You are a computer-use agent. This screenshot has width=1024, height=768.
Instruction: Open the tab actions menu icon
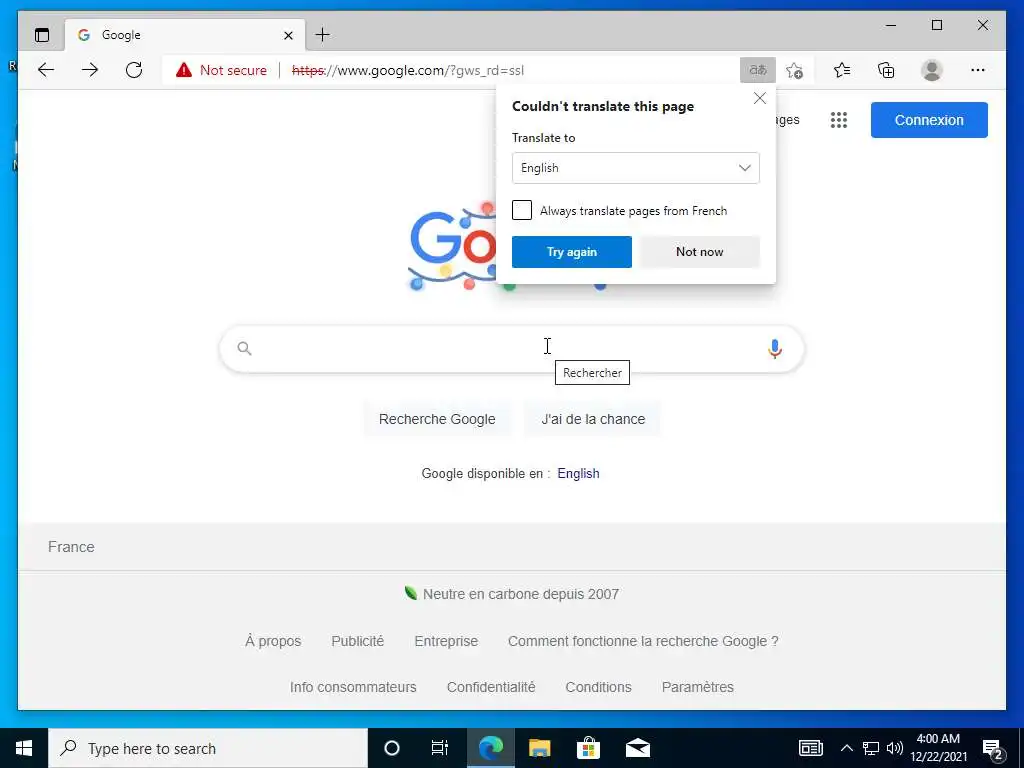coord(42,35)
